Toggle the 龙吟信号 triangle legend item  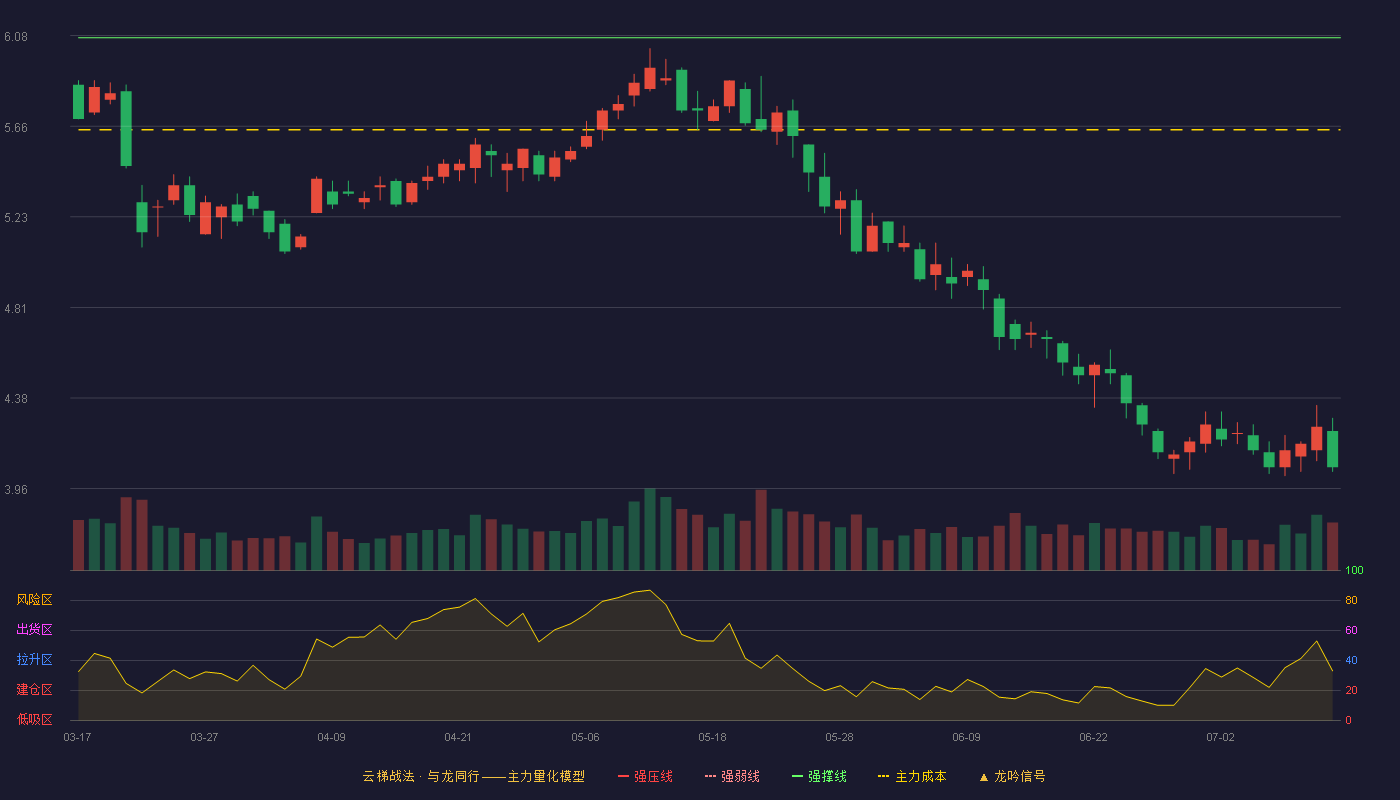click(1012, 776)
